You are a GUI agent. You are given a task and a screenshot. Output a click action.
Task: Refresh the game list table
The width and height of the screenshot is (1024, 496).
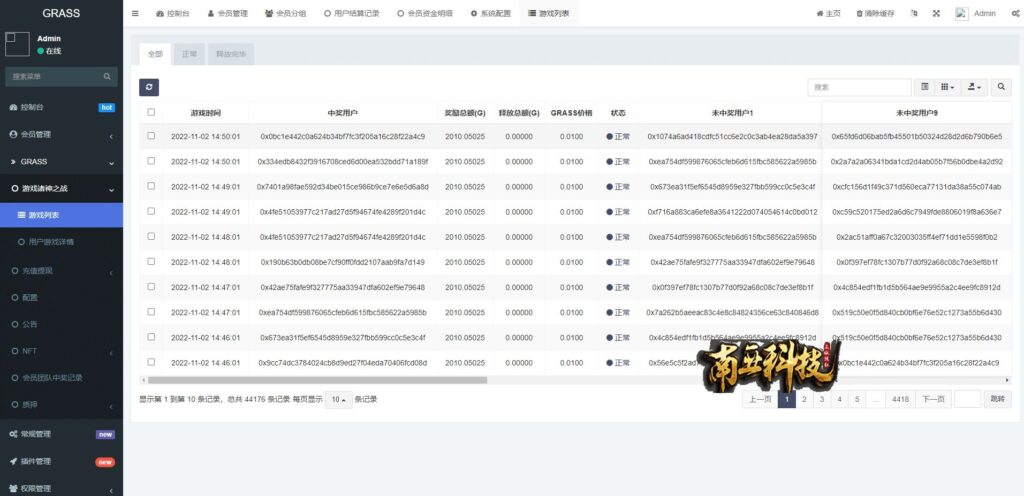149,87
